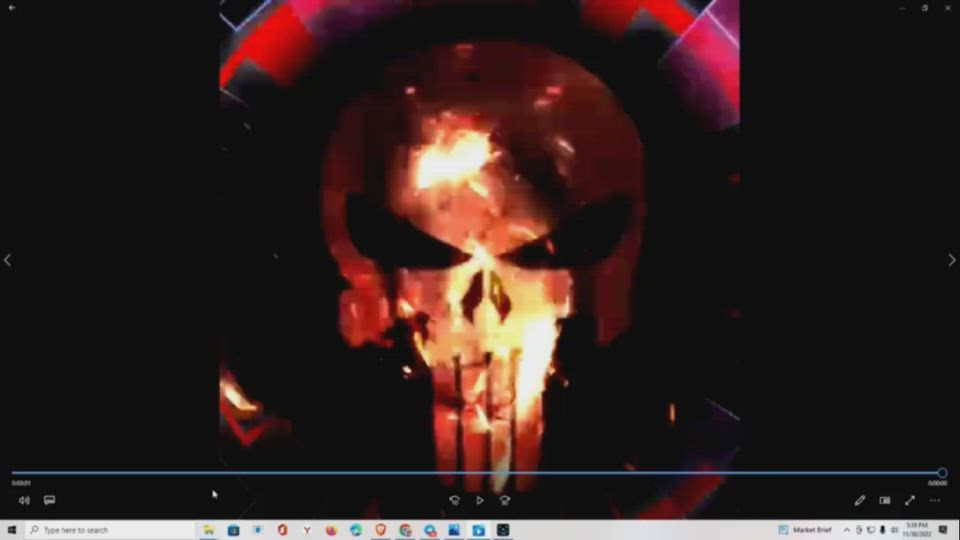Enter full screen with the expand arrows
The width and height of the screenshot is (960, 540).
click(x=909, y=500)
